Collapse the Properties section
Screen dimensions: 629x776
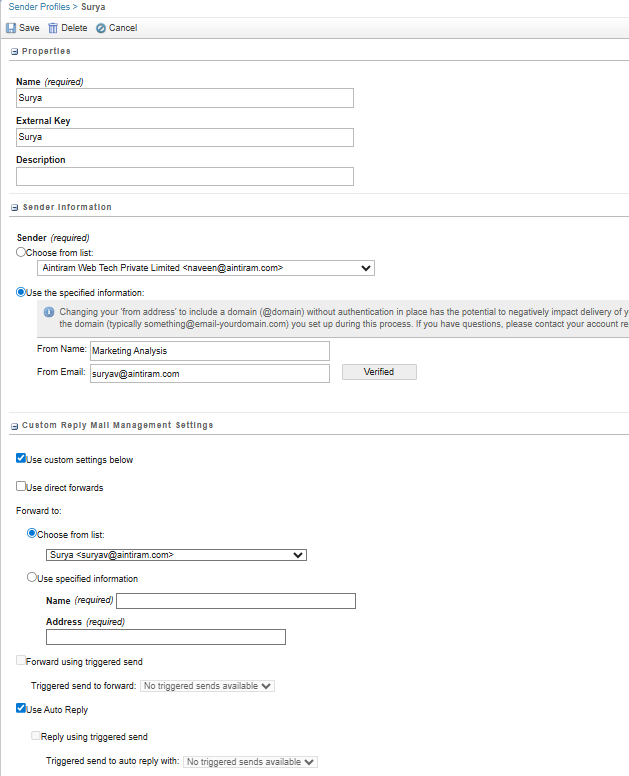[14, 51]
